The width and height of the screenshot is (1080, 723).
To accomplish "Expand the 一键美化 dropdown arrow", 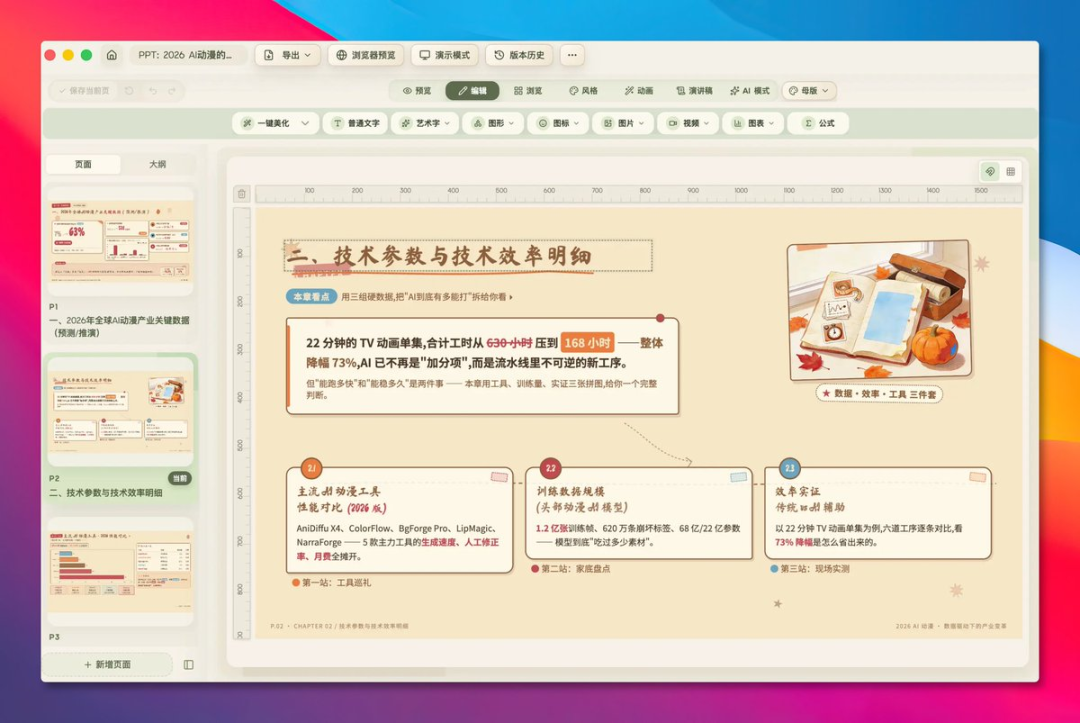I will click(x=305, y=123).
